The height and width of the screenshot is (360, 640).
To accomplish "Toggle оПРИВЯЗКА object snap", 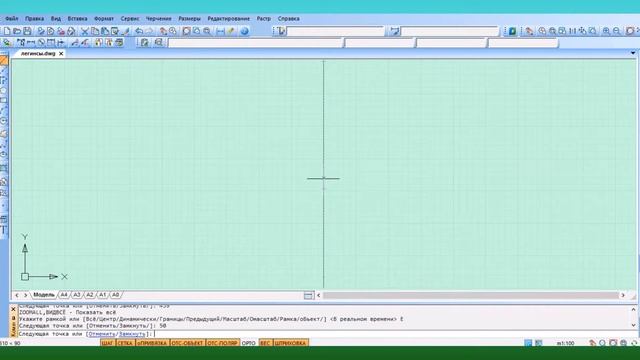I will (x=152, y=343).
